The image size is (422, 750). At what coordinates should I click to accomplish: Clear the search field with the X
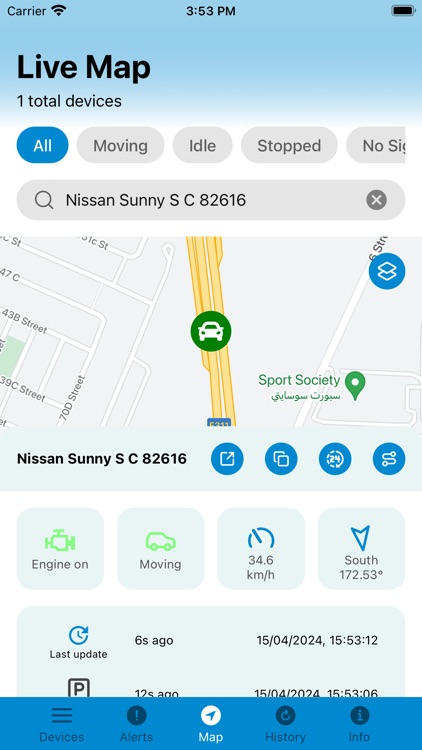(377, 200)
